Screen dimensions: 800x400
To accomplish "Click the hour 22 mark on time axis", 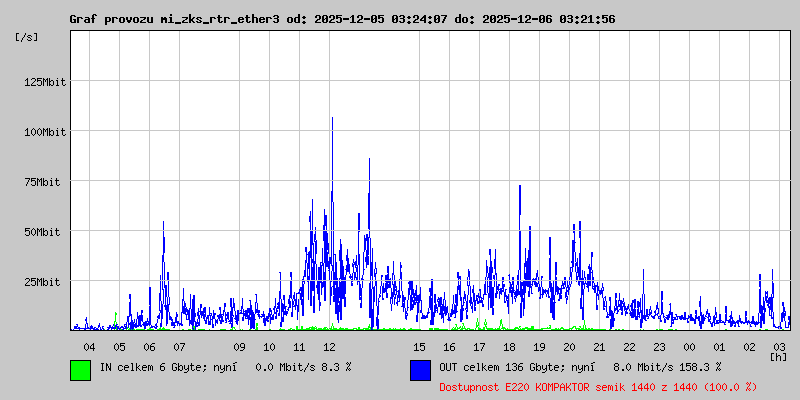I will pos(629,346).
